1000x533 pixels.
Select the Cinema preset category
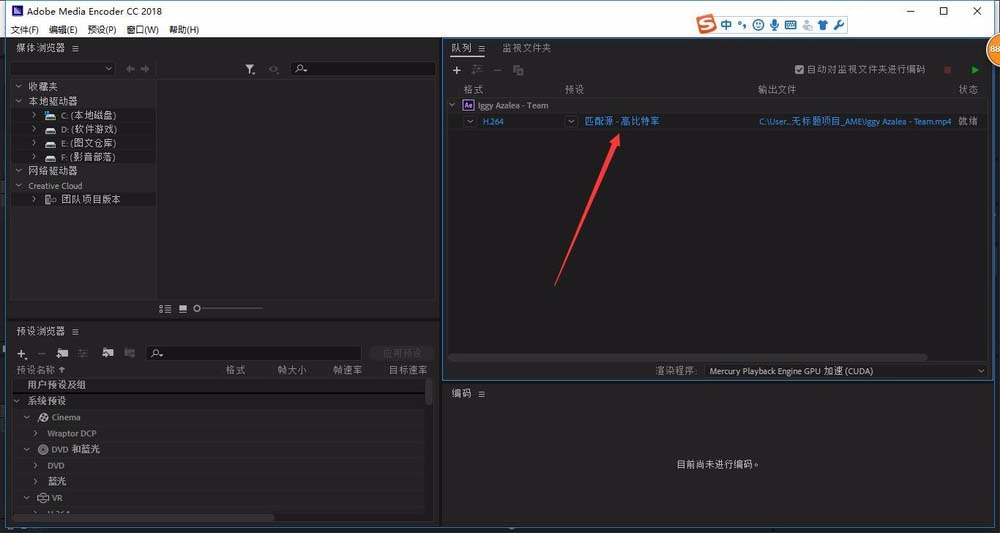point(66,418)
